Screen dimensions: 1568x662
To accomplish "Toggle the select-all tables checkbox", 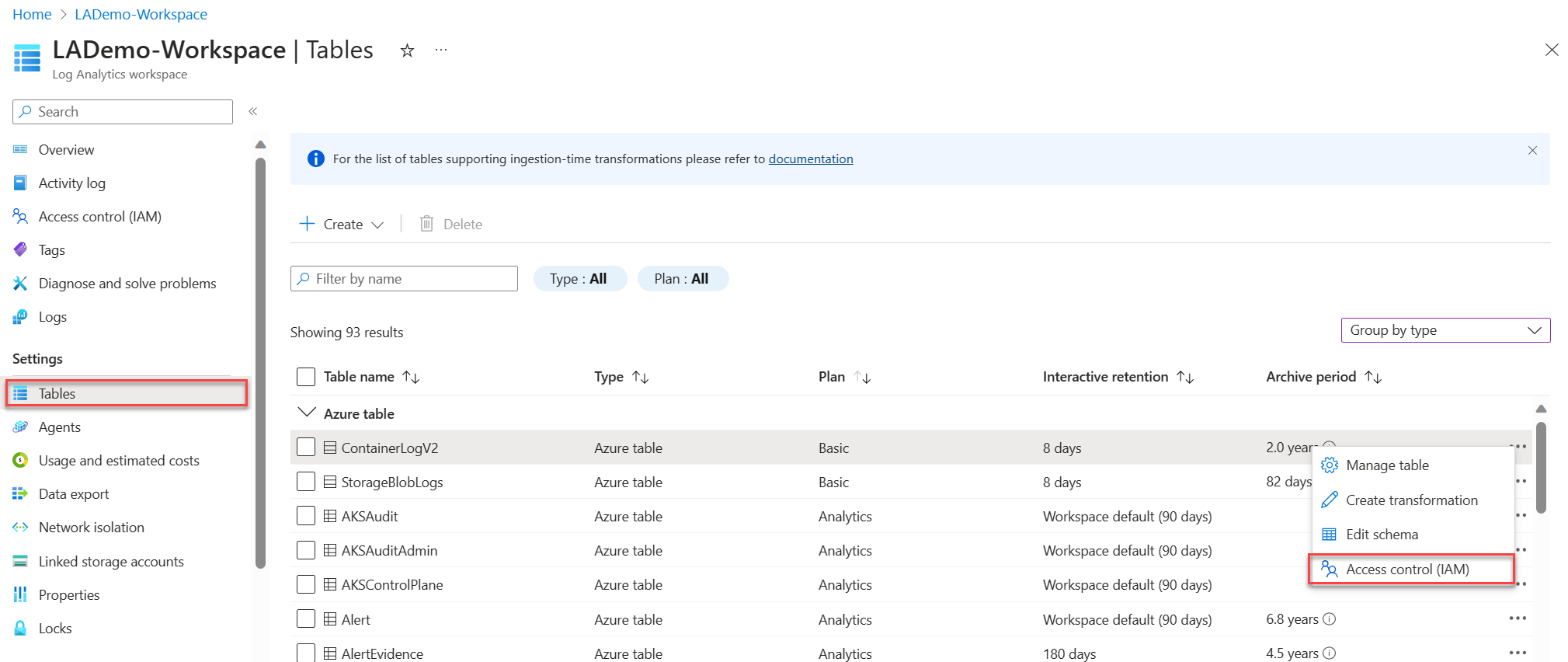I will point(306,377).
